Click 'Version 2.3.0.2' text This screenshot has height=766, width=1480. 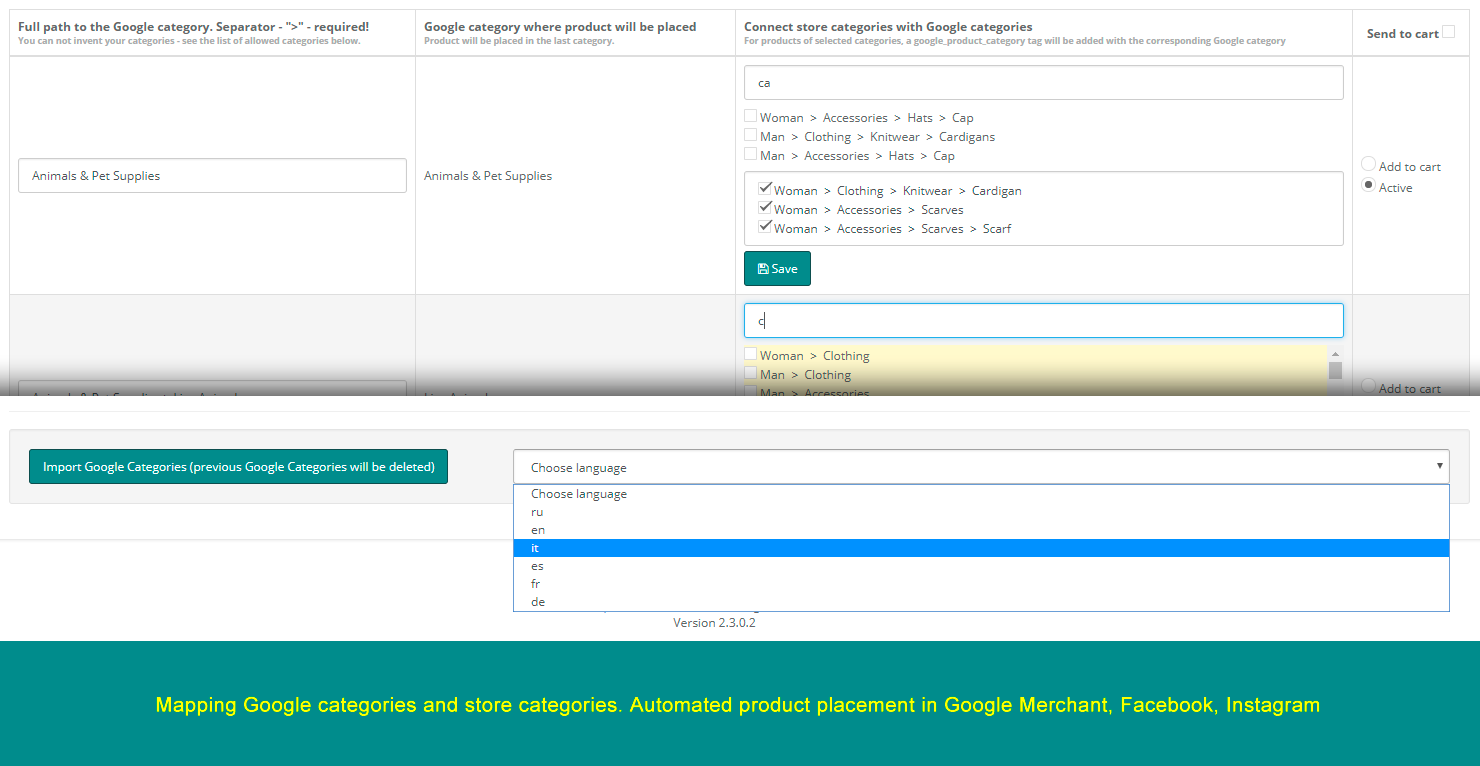[714, 623]
